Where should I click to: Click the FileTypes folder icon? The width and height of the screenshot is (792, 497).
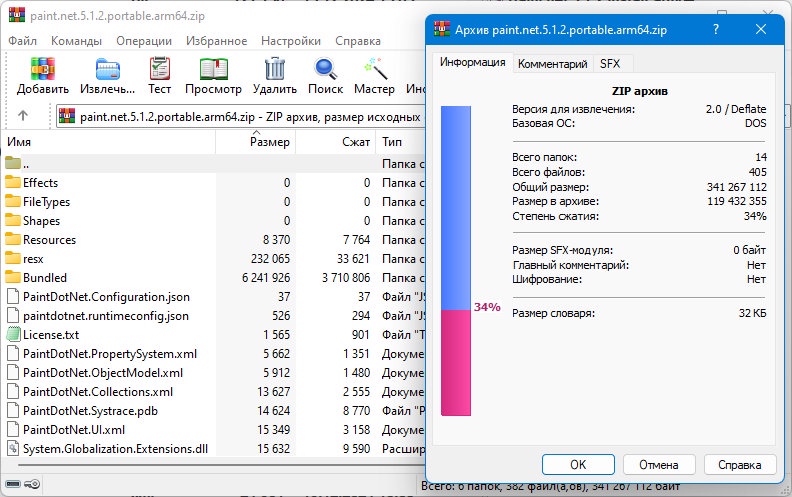click(13, 201)
